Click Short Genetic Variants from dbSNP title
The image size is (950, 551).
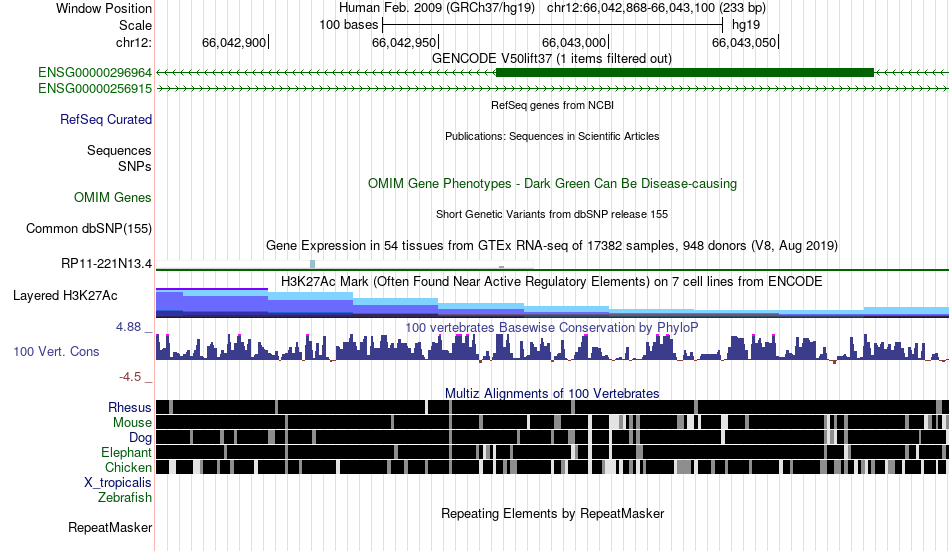[552, 215]
